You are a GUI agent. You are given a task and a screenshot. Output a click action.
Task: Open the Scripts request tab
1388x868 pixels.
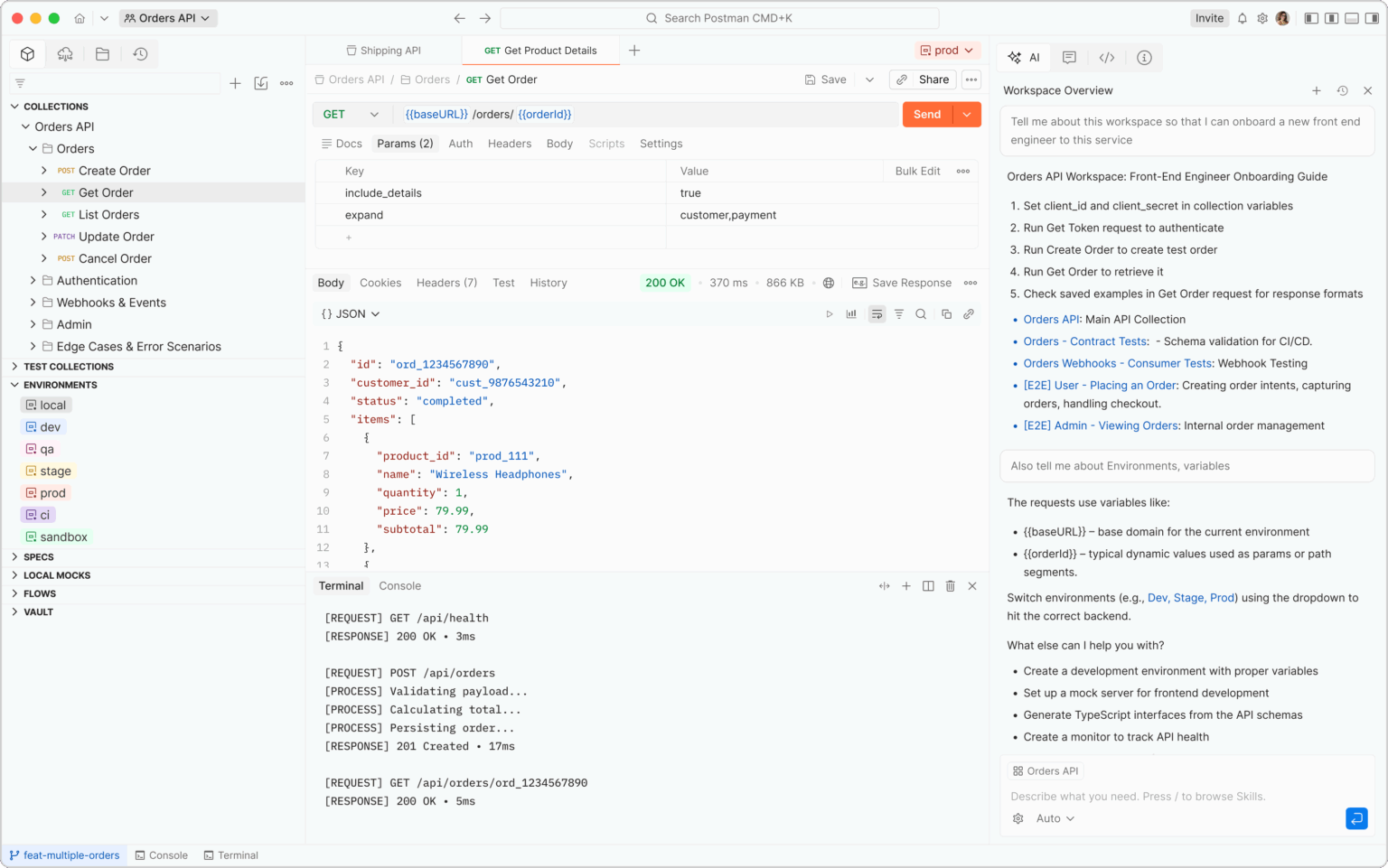(x=606, y=144)
